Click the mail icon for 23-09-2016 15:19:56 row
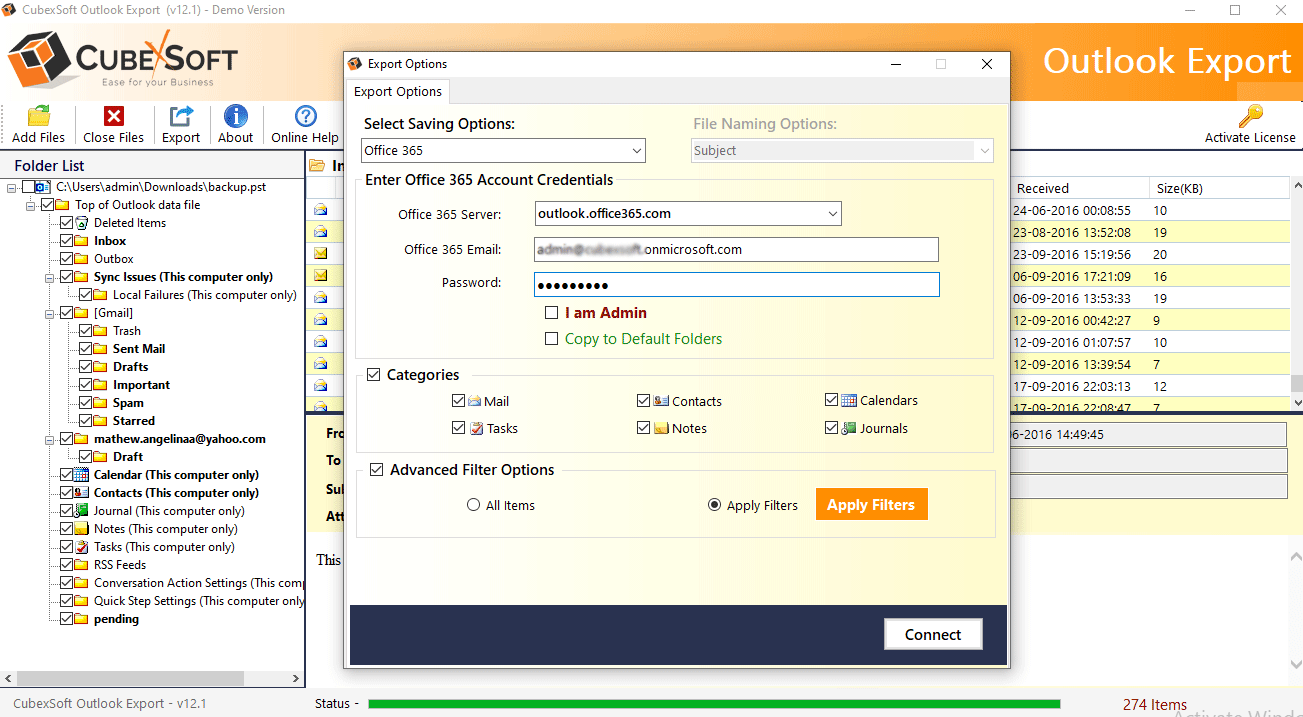The image size is (1303, 717). 321,253
